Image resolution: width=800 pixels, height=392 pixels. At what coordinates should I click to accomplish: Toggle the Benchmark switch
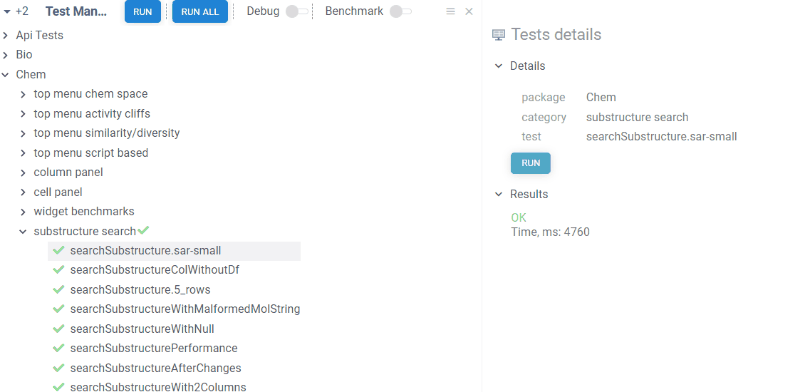click(x=401, y=11)
